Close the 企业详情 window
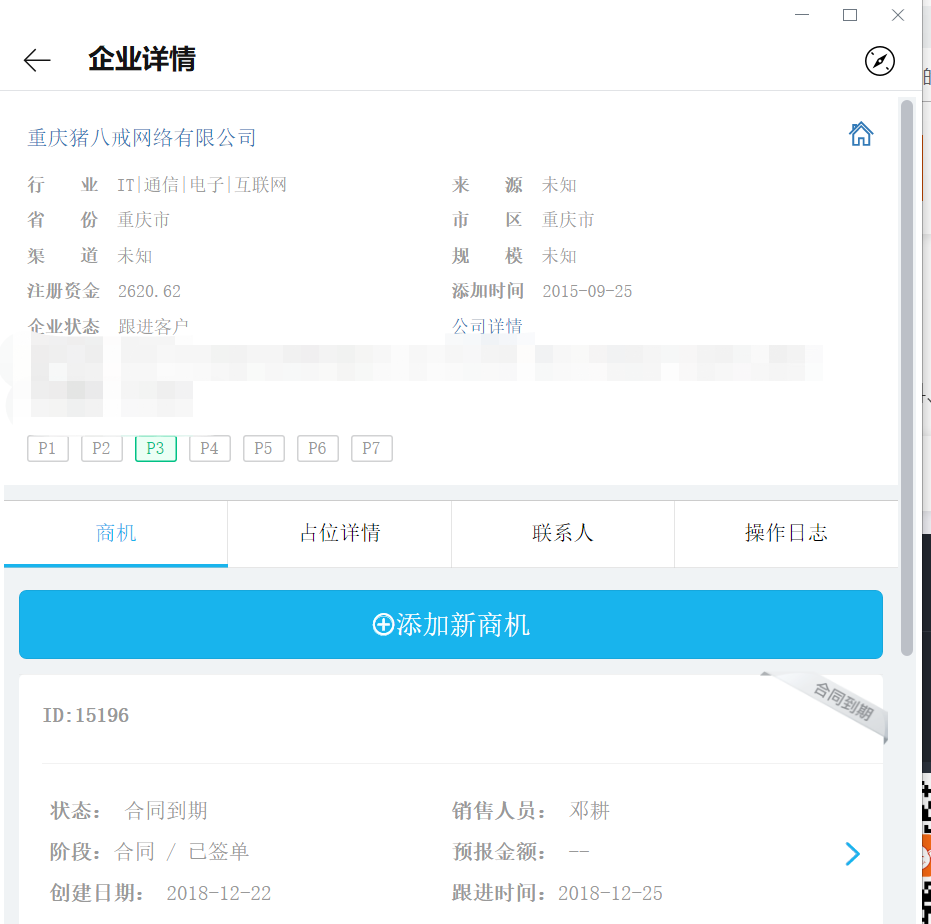Screen dimensions: 931x924 [898, 15]
